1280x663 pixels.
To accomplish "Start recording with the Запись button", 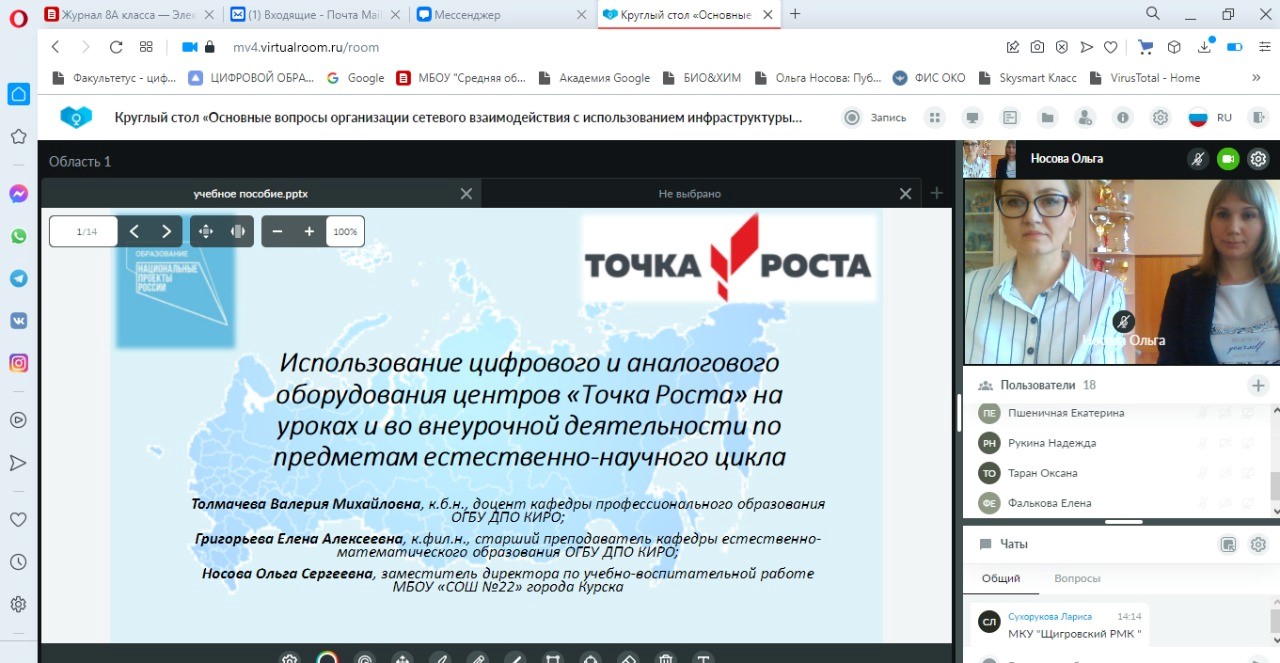I will pyautogui.click(x=875, y=117).
